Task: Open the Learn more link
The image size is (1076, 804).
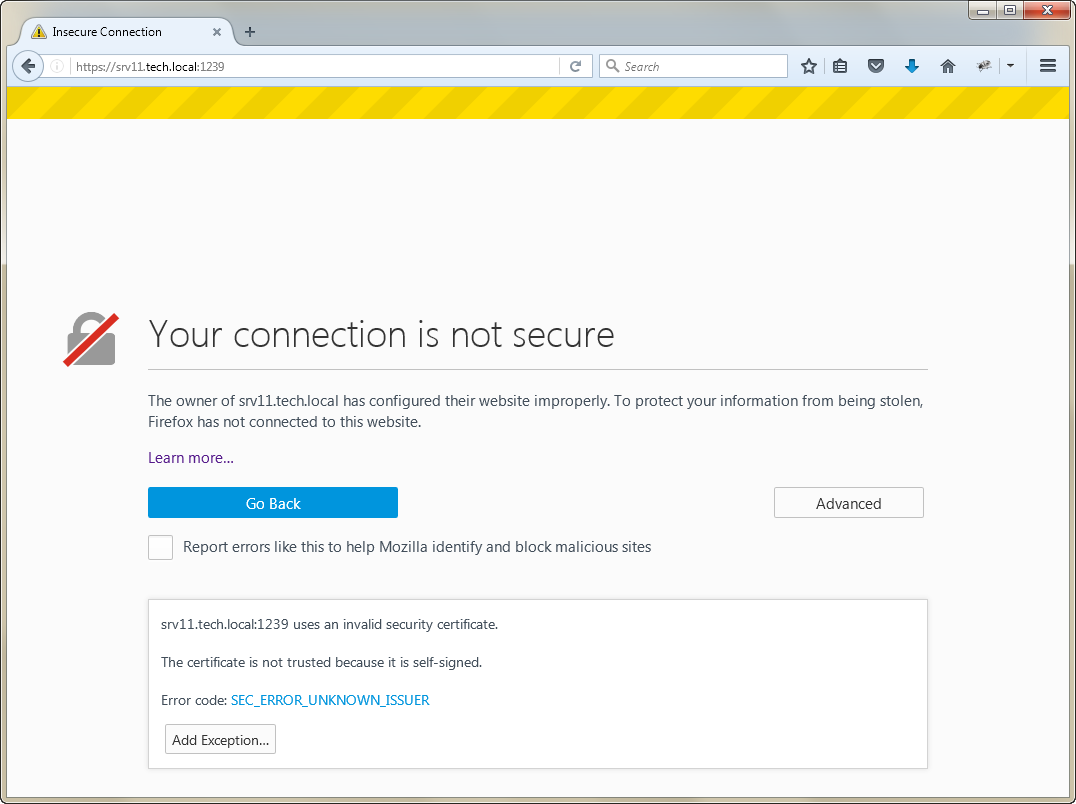Action: pos(190,457)
